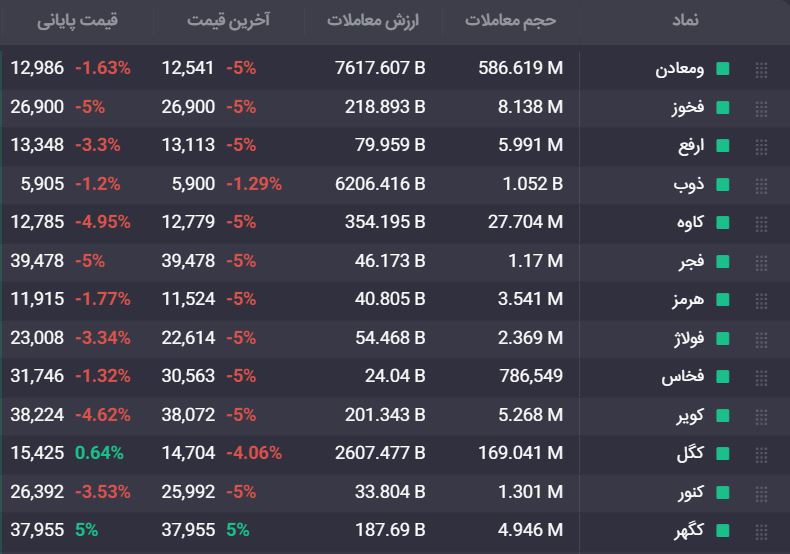Click the green square indicator for هرمز
790x554 pixels.
point(723,300)
